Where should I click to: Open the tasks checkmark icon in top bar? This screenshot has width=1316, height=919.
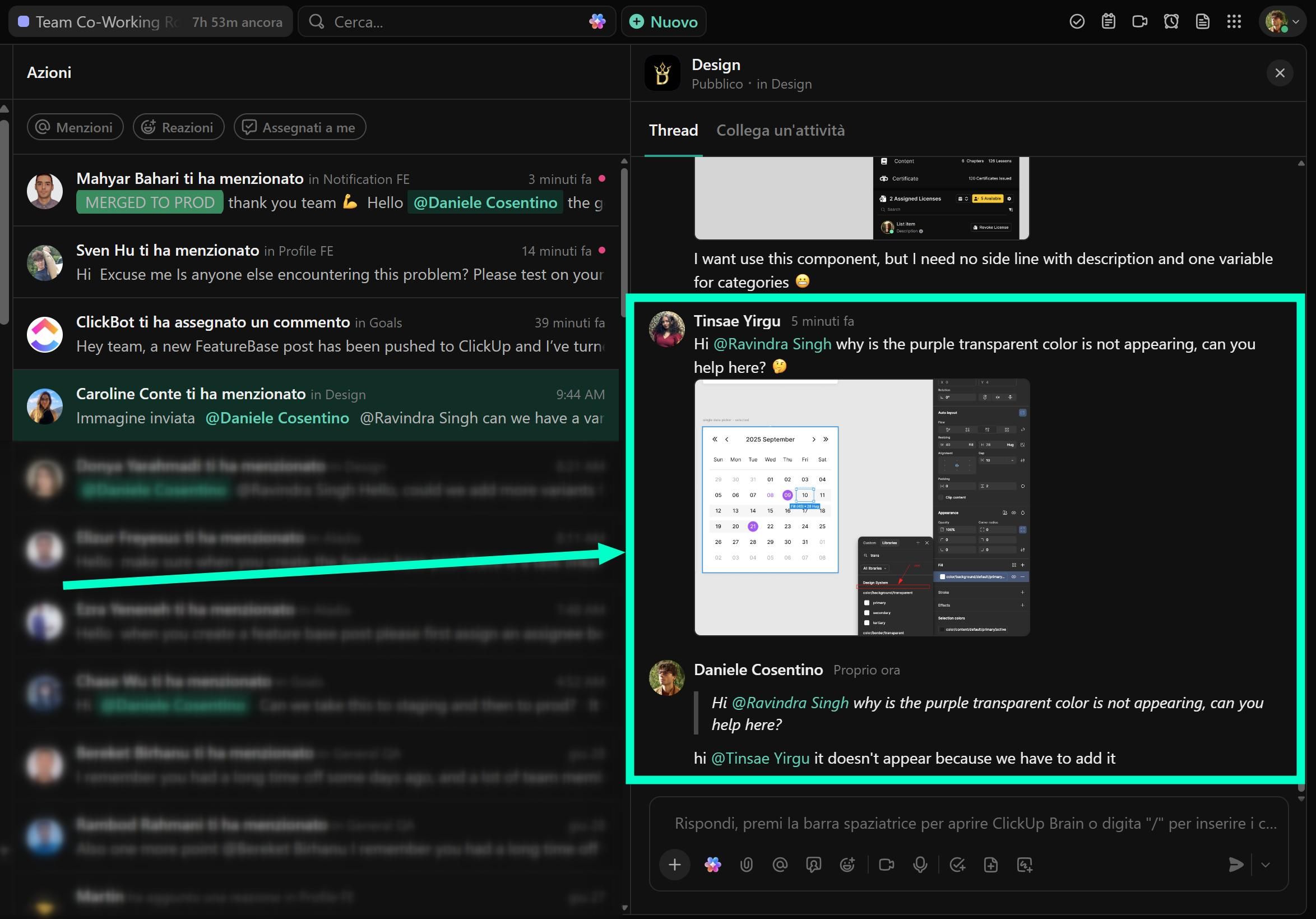[x=1077, y=22]
